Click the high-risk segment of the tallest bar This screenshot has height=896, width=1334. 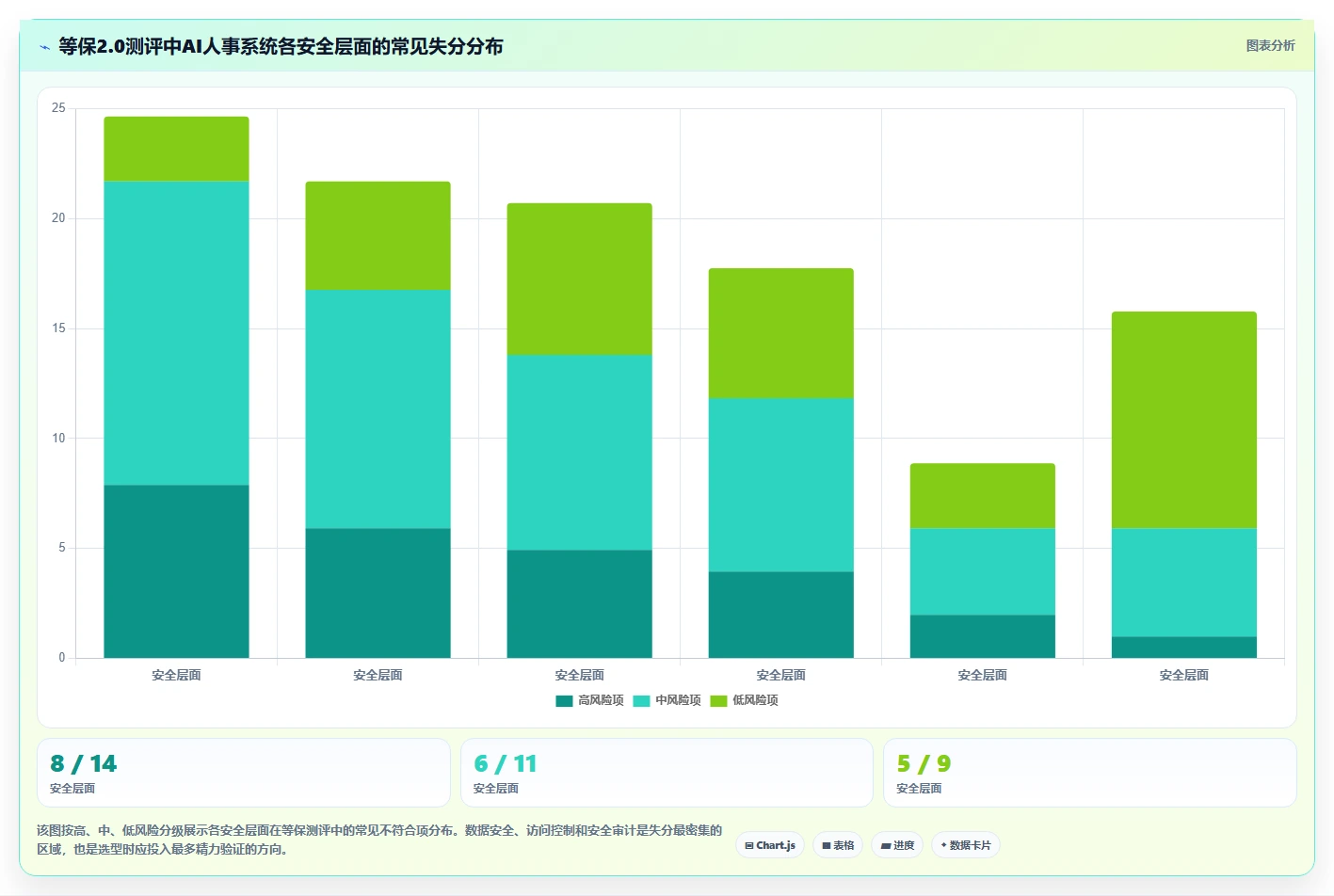[x=176, y=571]
